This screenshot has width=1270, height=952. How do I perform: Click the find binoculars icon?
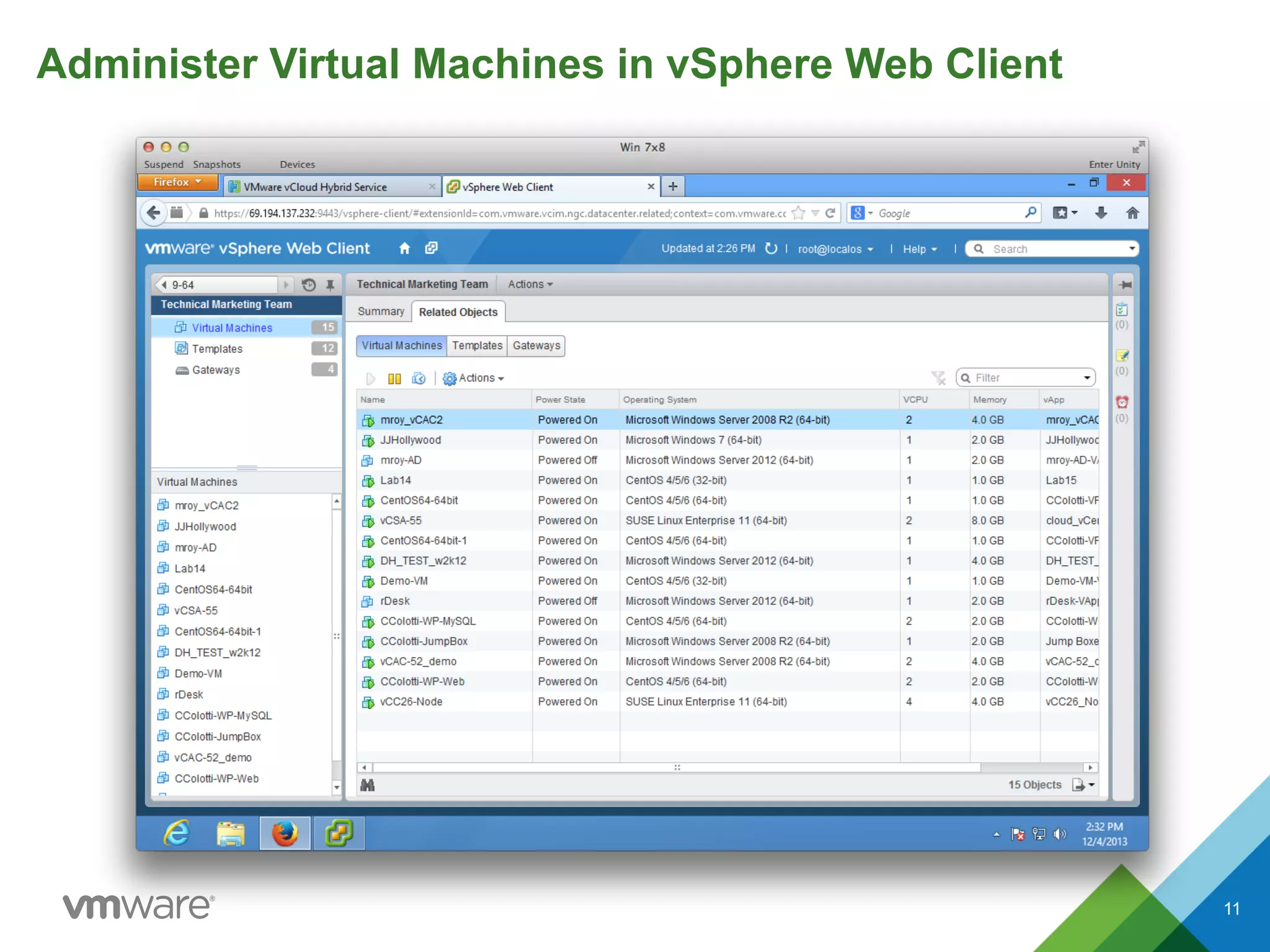(368, 785)
